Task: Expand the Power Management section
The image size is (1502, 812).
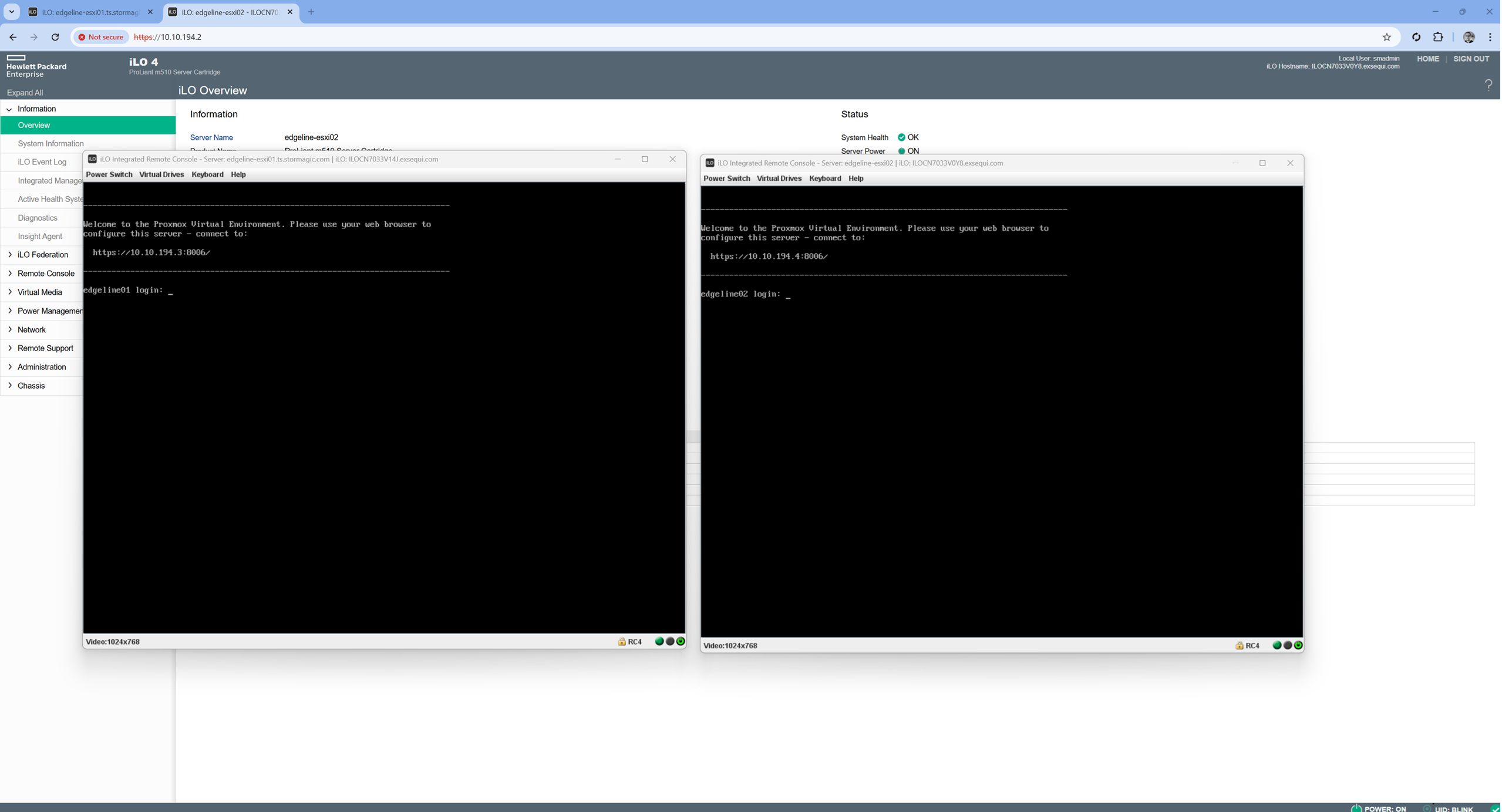Action: click(x=10, y=311)
